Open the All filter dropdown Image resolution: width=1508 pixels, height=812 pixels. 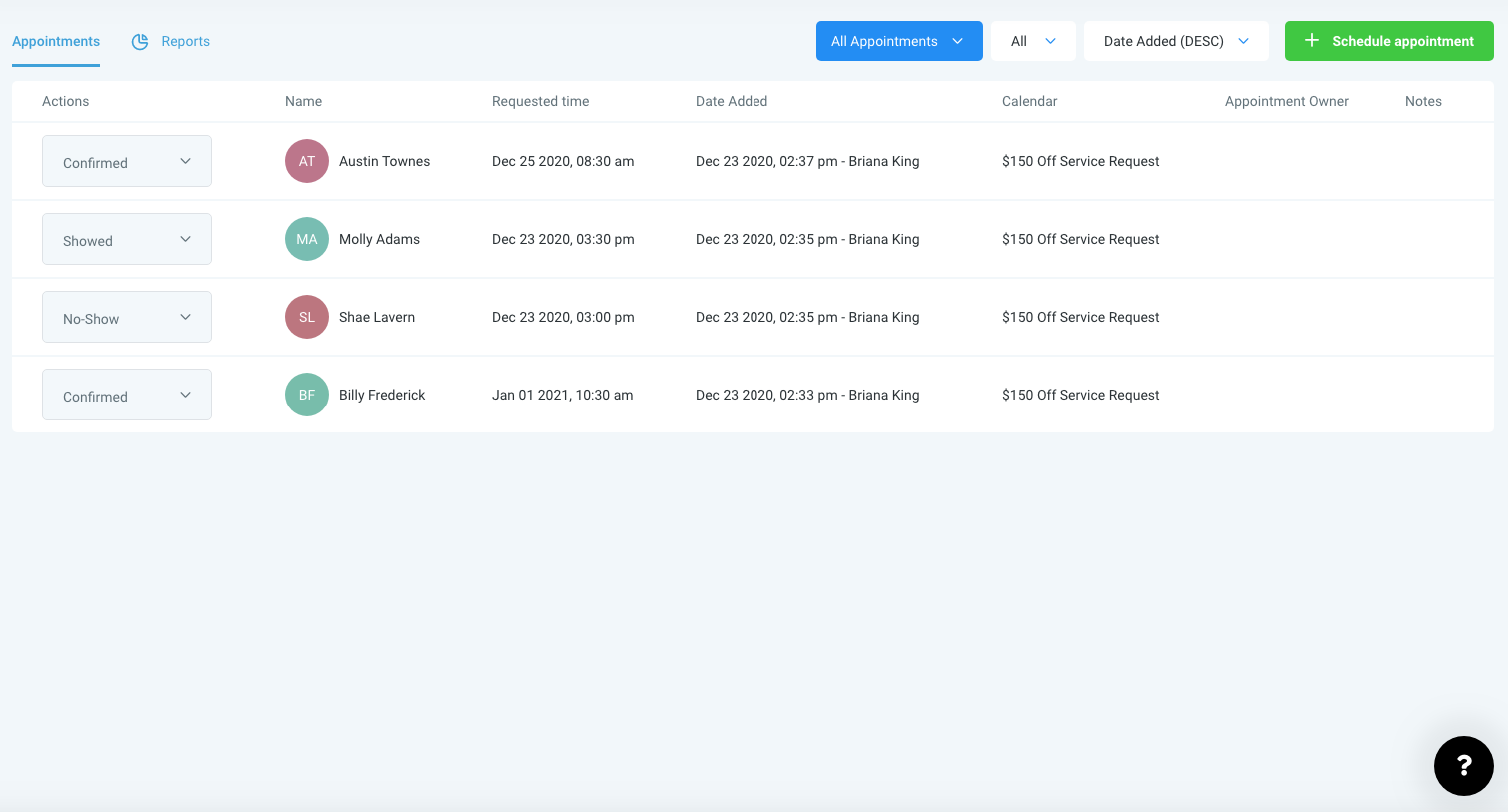(x=1033, y=41)
